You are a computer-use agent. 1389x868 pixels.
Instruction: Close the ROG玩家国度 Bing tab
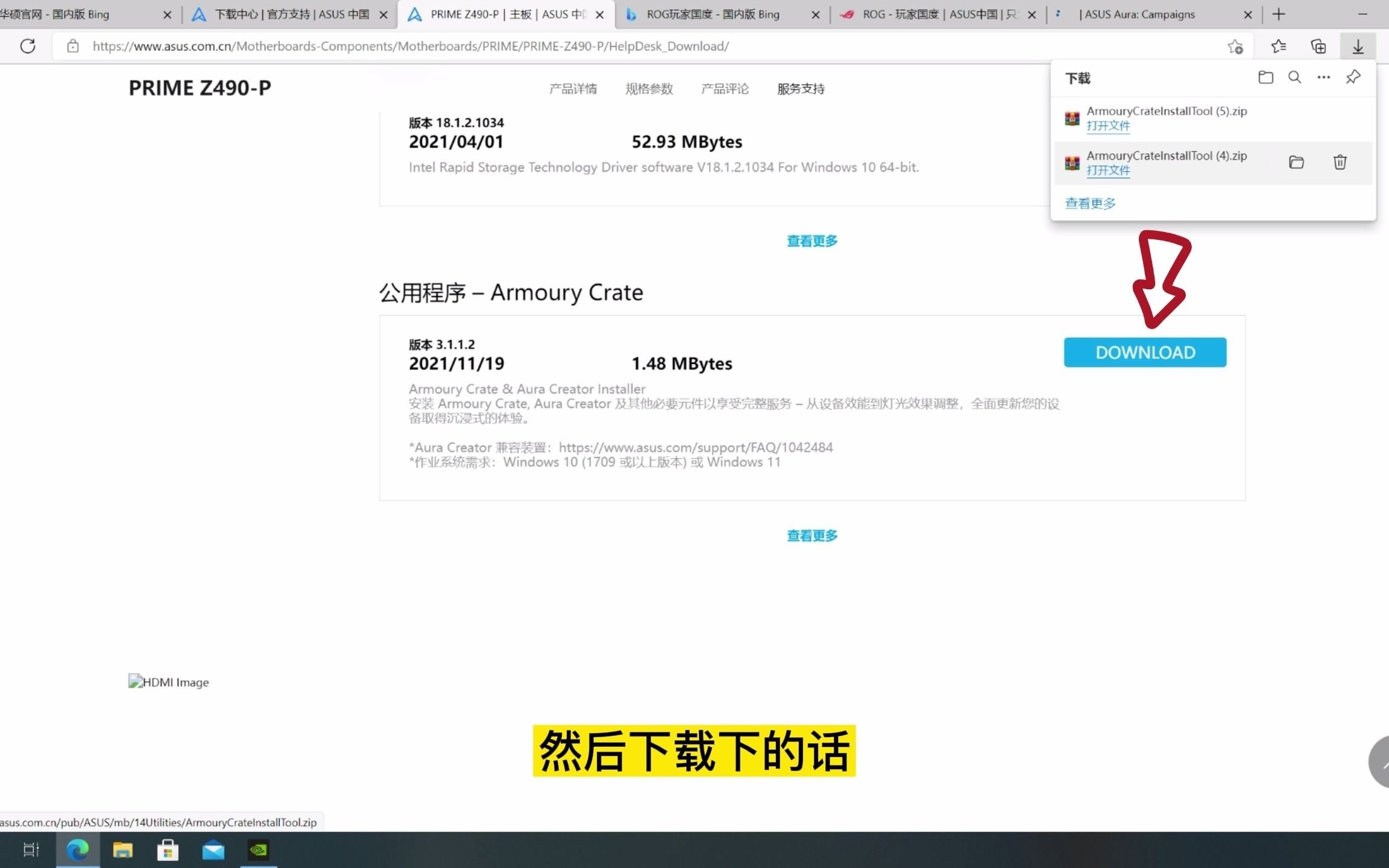pos(815,15)
